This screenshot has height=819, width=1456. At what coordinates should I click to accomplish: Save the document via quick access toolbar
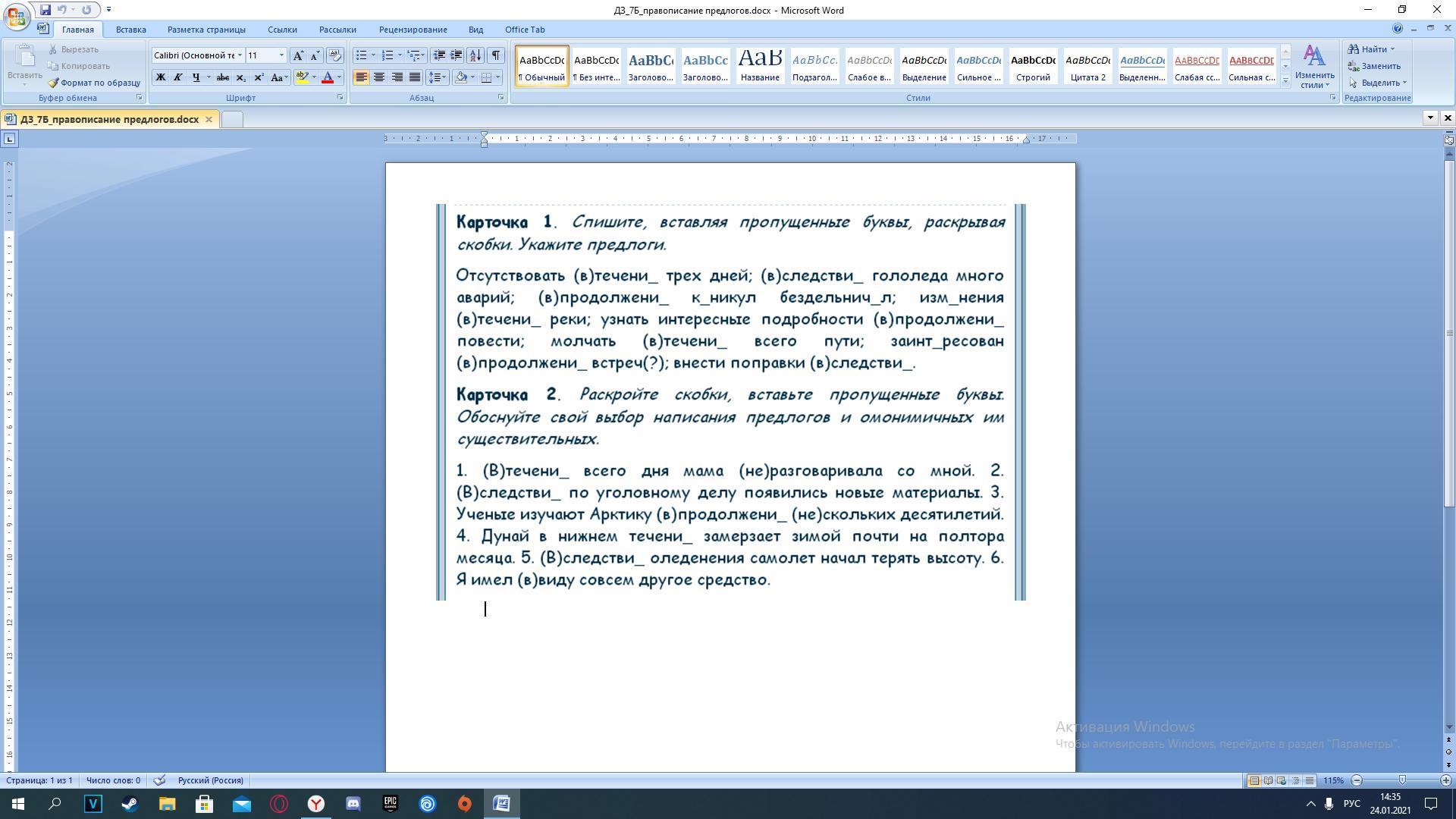45,10
